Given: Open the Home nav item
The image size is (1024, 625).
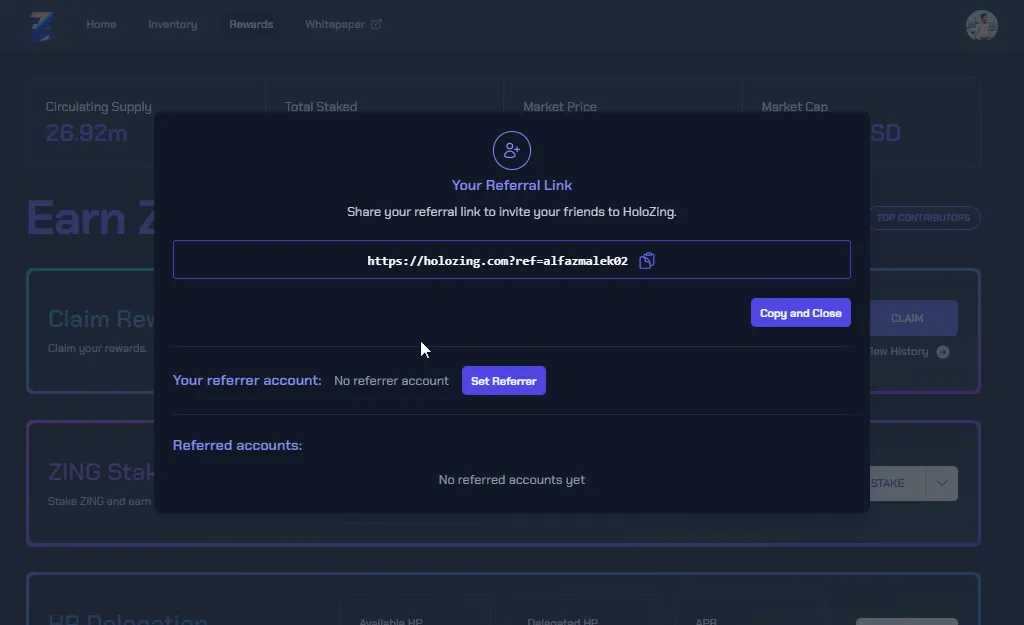Looking at the screenshot, I should click(x=101, y=24).
